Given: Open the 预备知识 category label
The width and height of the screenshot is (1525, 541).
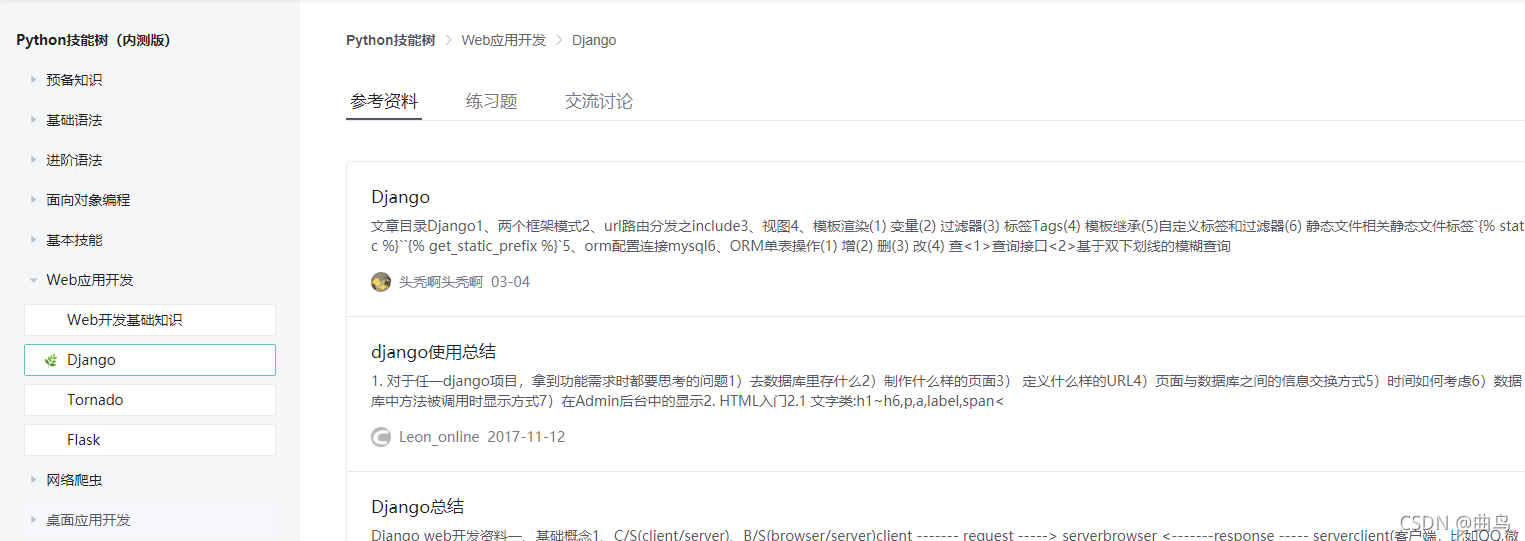Looking at the screenshot, I should [x=74, y=80].
